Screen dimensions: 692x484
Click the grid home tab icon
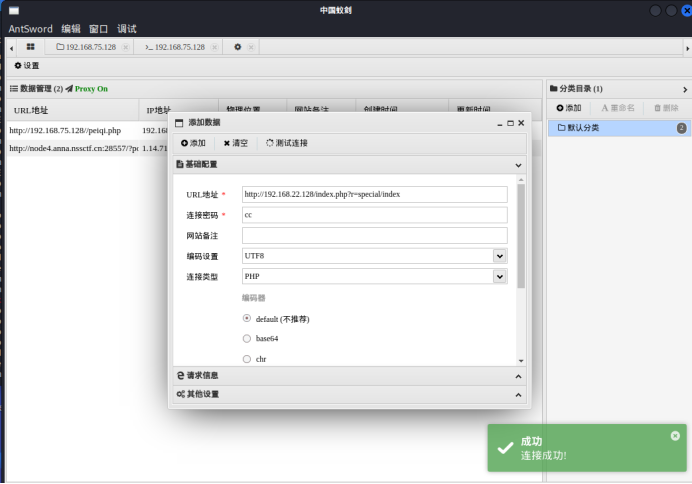pyautogui.click(x=31, y=47)
